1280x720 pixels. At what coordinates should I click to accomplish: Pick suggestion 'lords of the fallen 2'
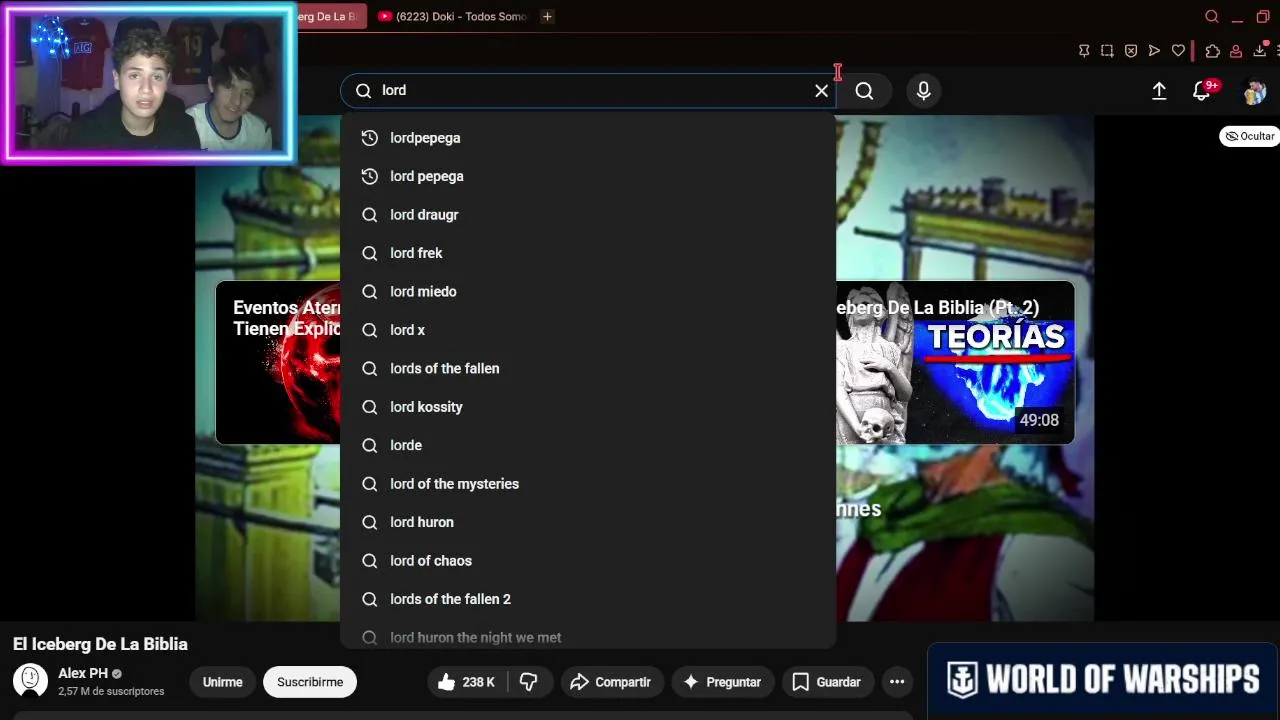click(x=588, y=599)
